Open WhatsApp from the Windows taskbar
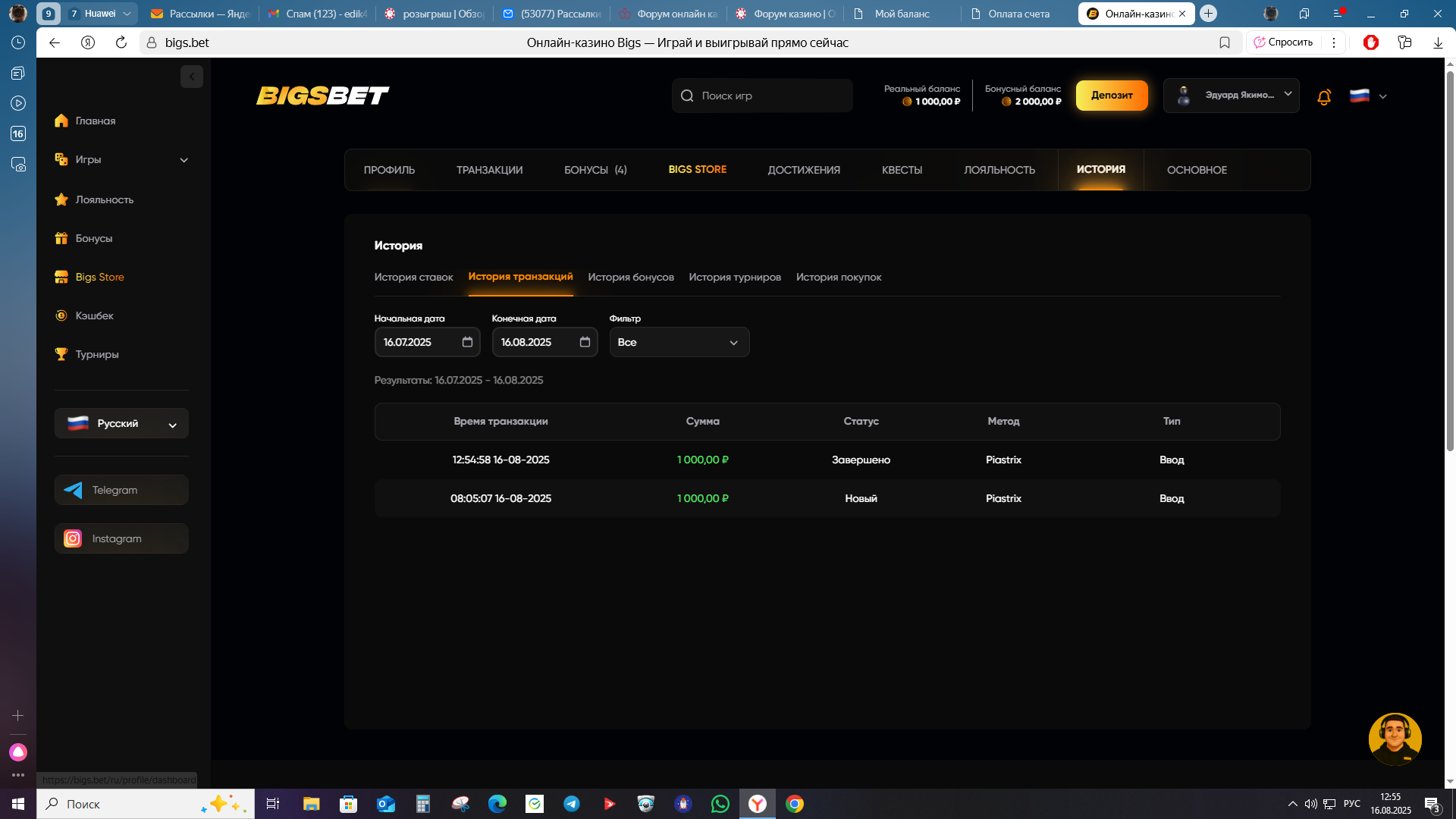This screenshot has height=819, width=1456. (720, 804)
